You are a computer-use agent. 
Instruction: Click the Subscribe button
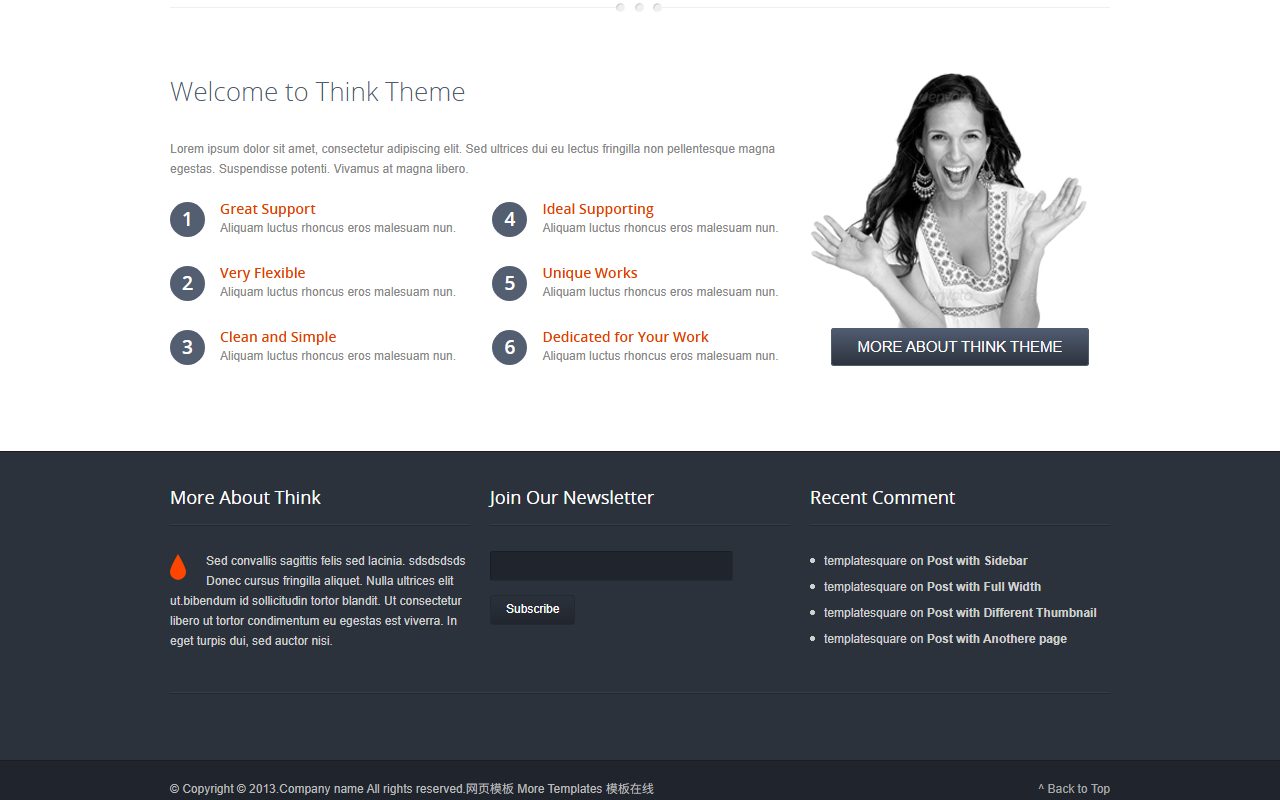point(532,609)
